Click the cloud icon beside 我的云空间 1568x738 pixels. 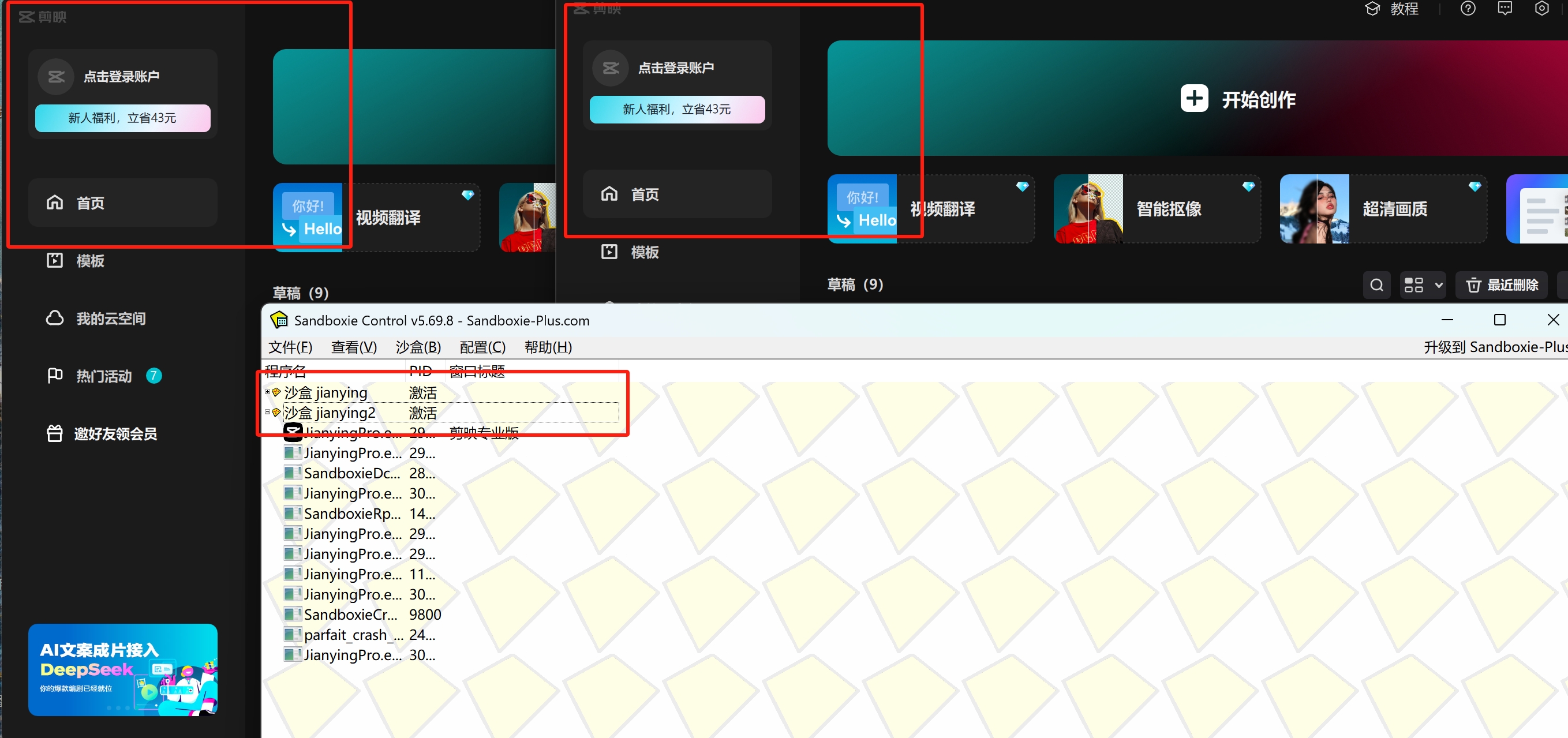click(55, 318)
